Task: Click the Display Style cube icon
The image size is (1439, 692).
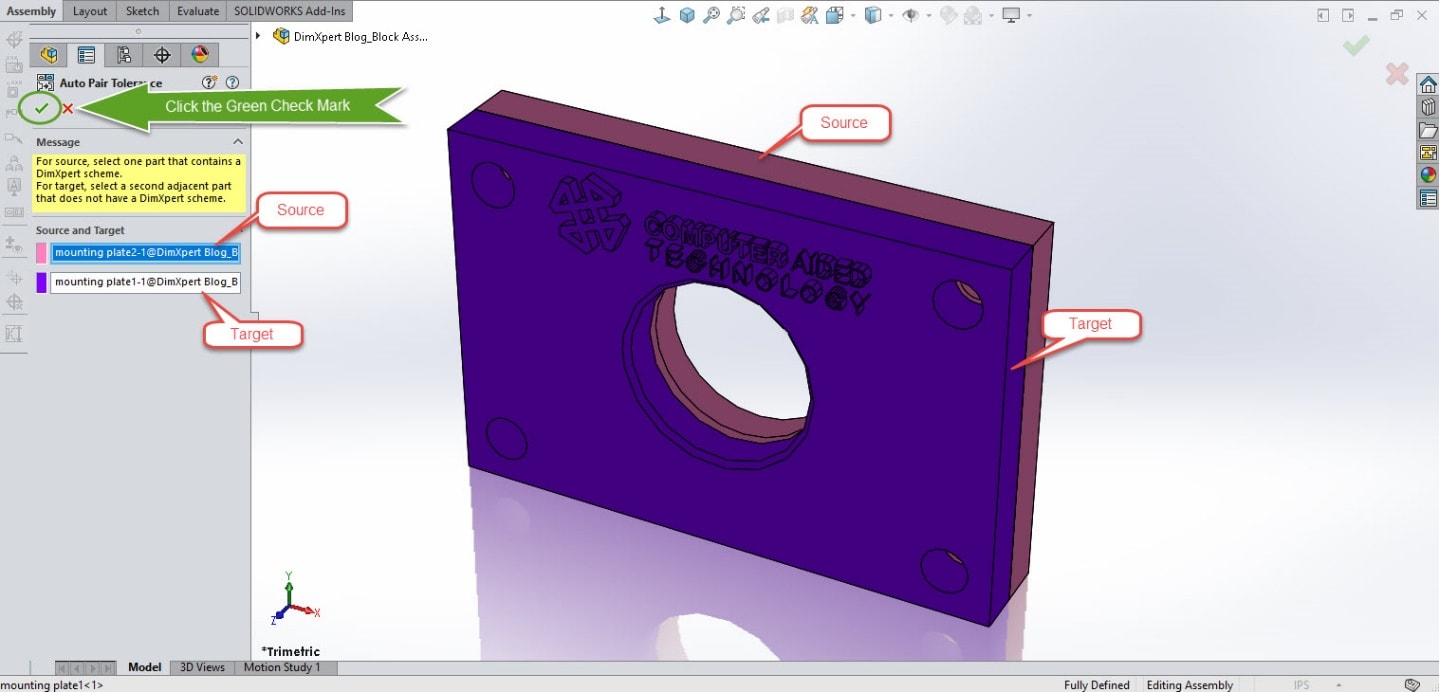Action: pyautogui.click(x=873, y=15)
